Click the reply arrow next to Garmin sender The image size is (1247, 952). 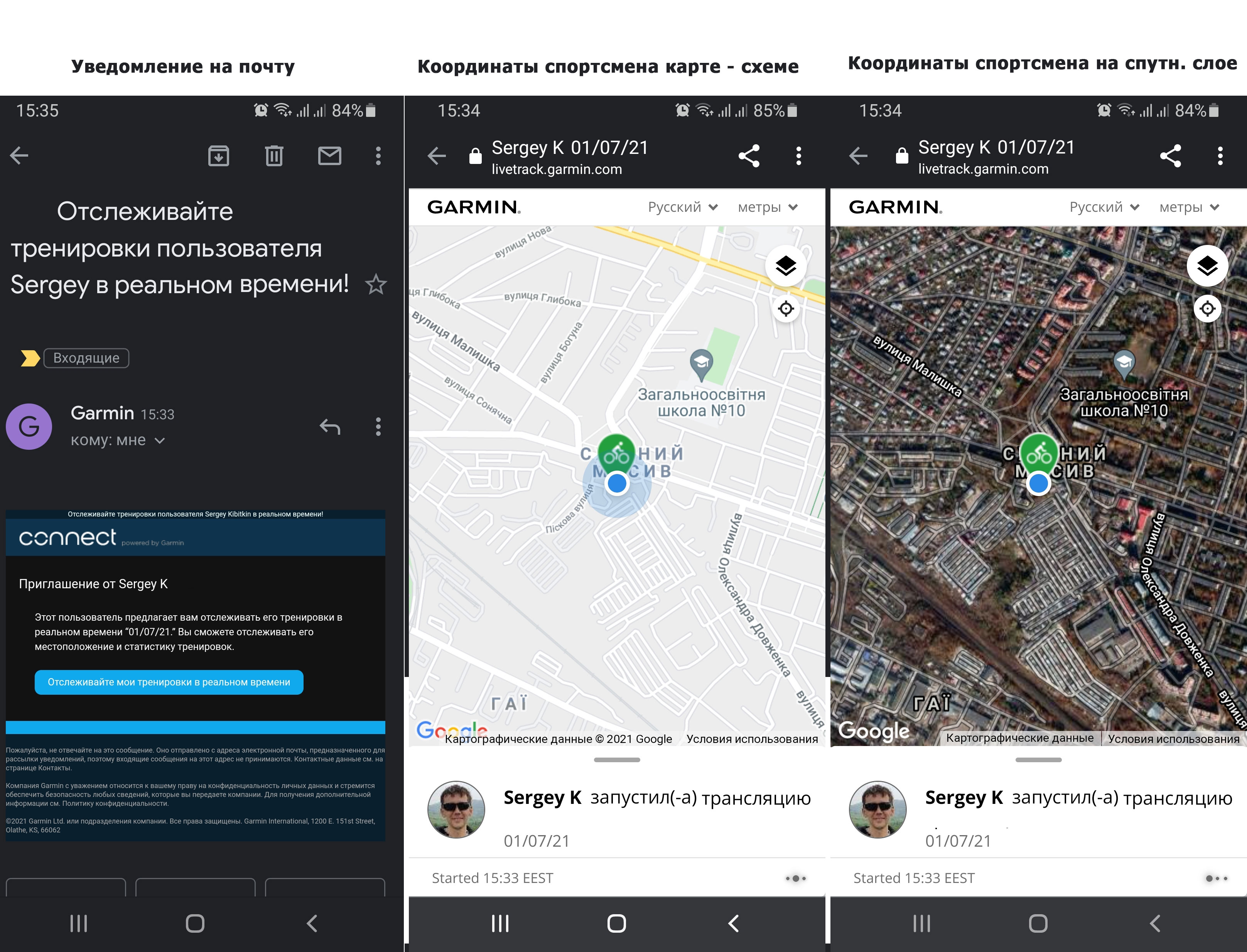point(330,427)
